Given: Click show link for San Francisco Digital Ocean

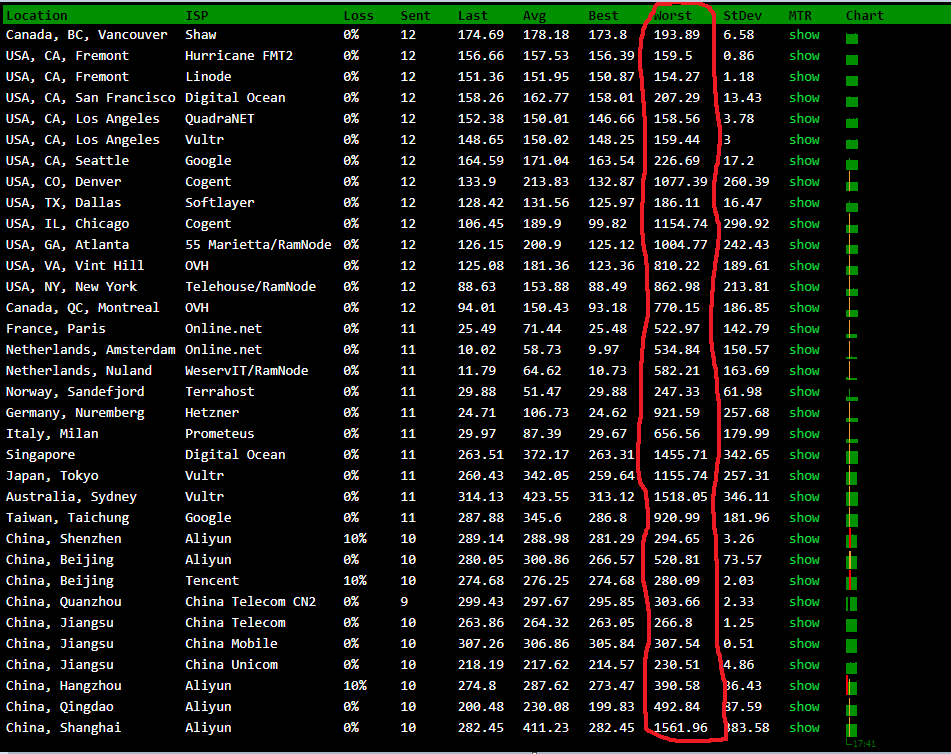Looking at the screenshot, I should pos(804,98).
